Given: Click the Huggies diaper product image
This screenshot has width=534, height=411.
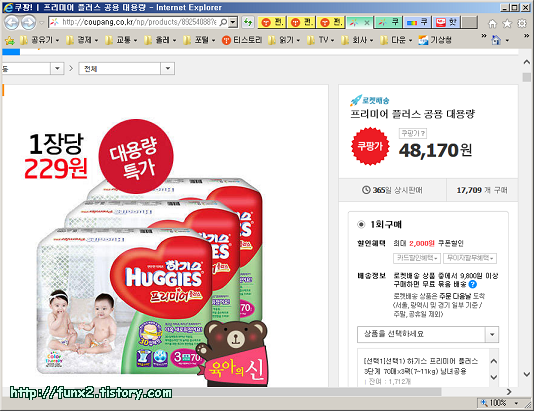Looking at the screenshot, I should (x=150, y=276).
